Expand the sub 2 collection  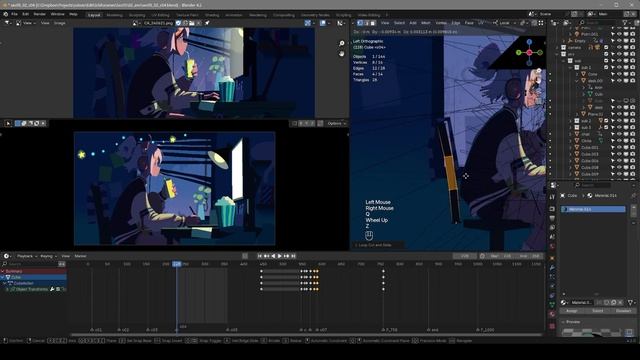click(571, 121)
